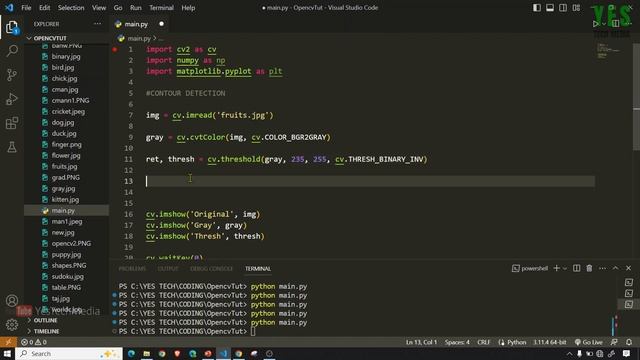The width and height of the screenshot is (640, 360).
Task: Open the launch profile dropdown beside plus
Action: click(565, 269)
